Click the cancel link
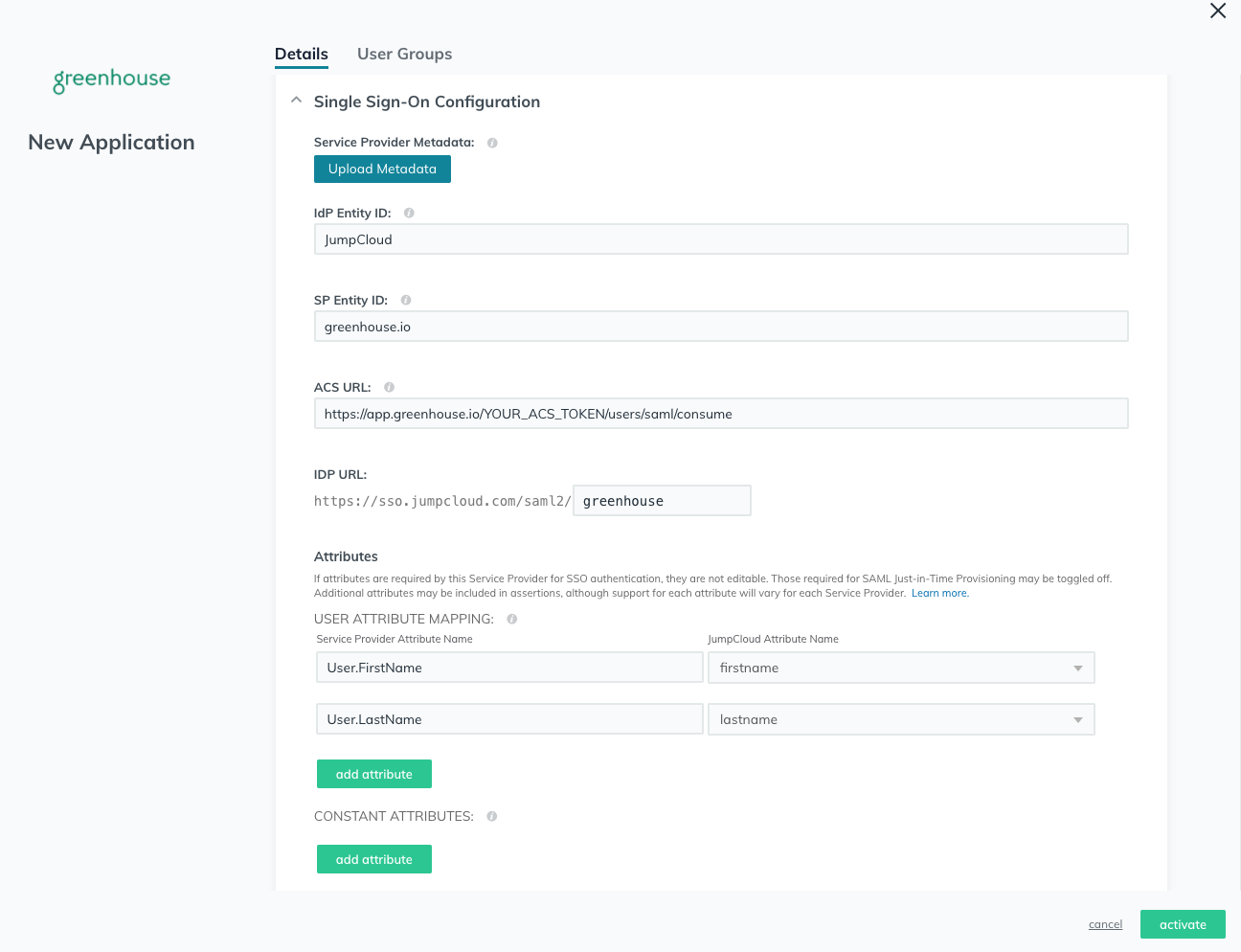 1105,925
